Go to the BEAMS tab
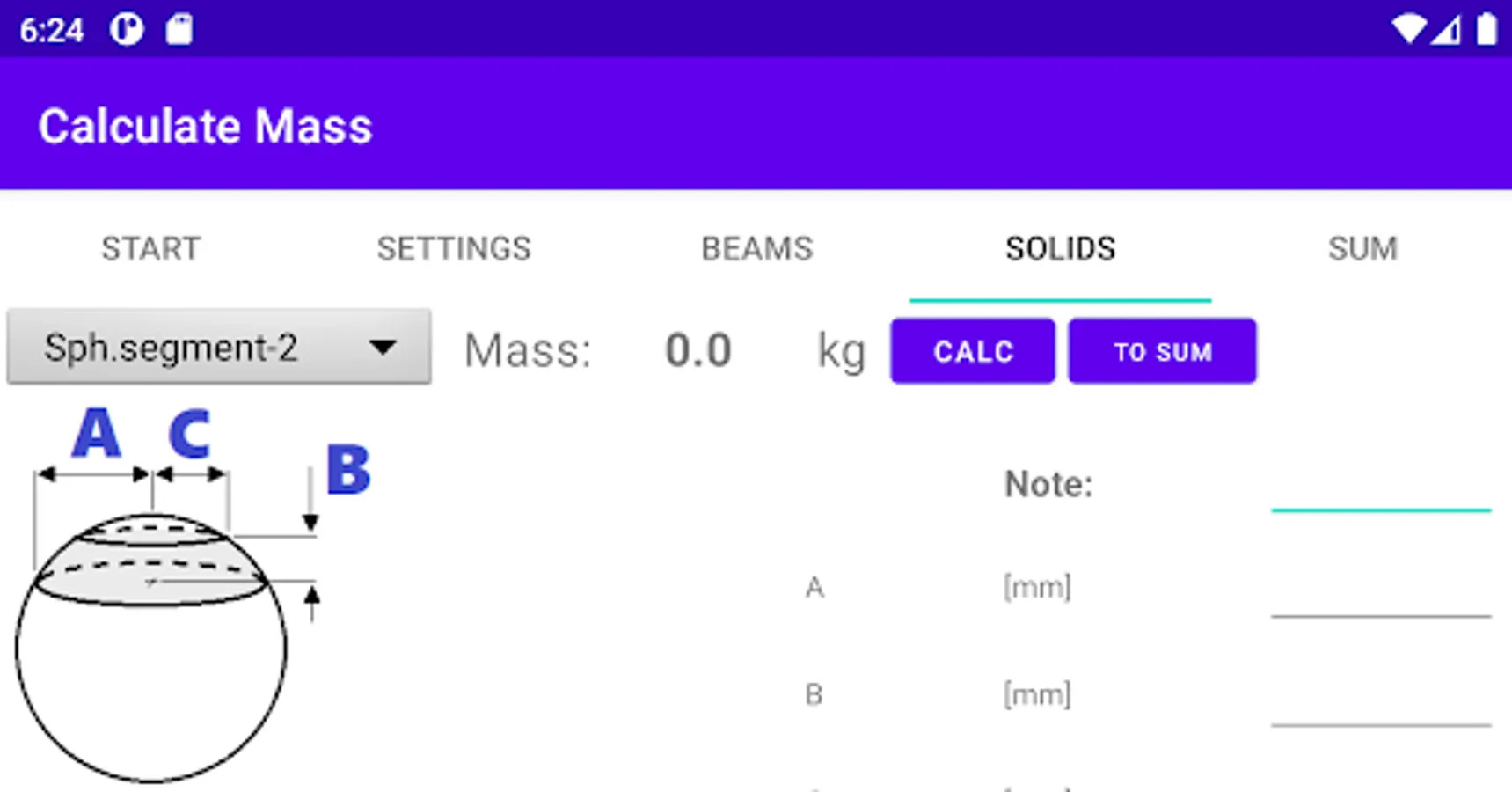The width and height of the screenshot is (1512, 792). pos(756,249)
